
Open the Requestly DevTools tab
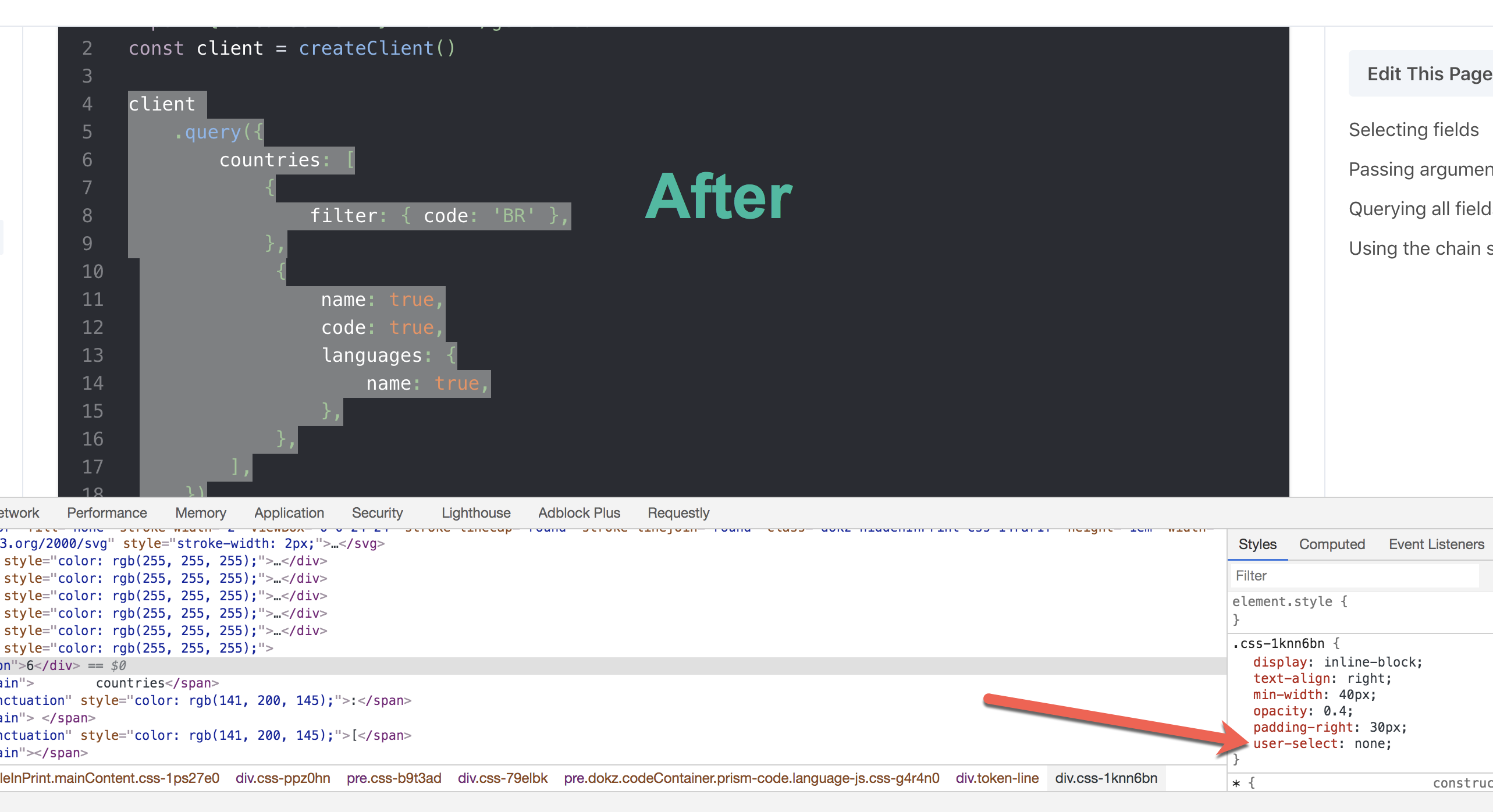pos(678,513)
